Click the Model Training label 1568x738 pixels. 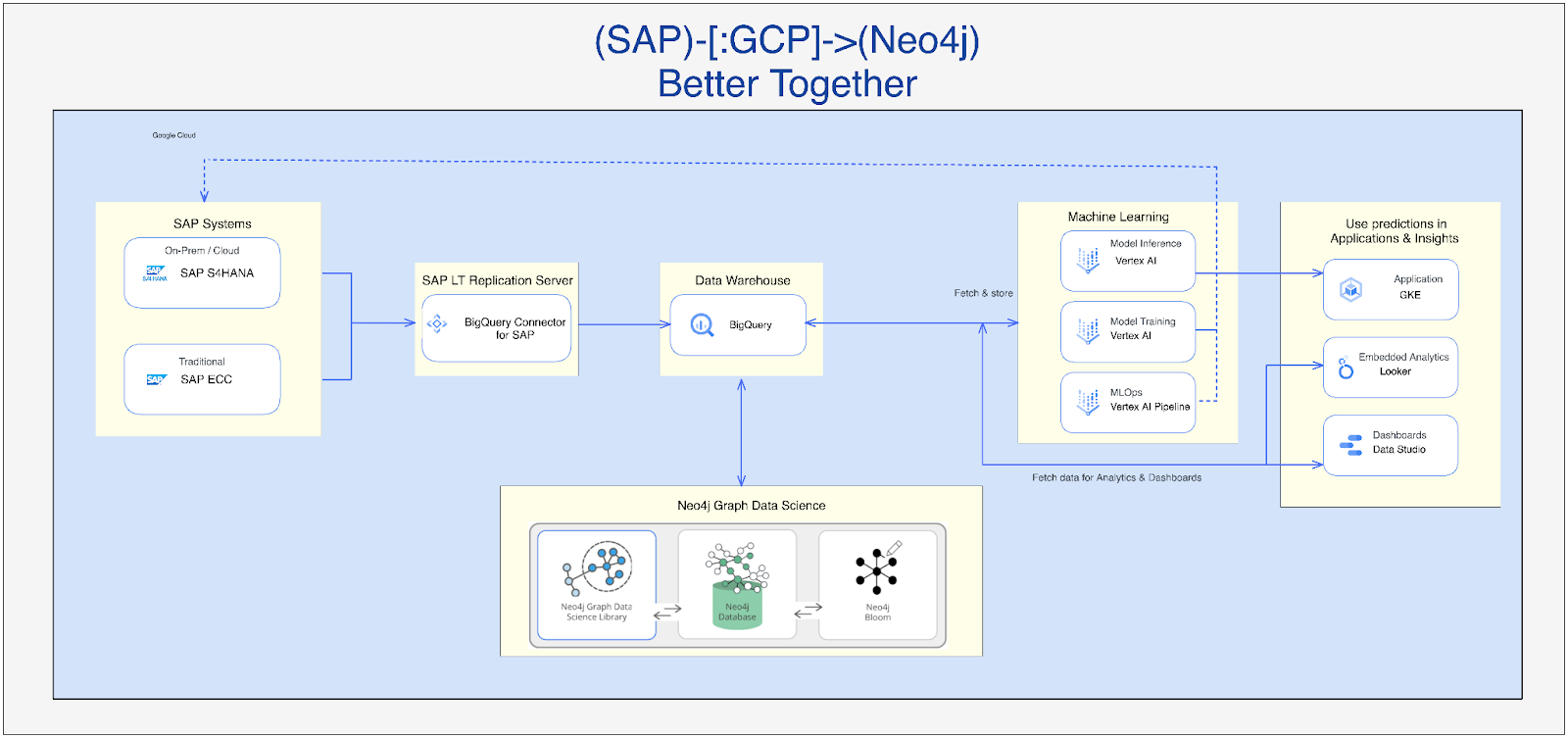(1143, 321)
